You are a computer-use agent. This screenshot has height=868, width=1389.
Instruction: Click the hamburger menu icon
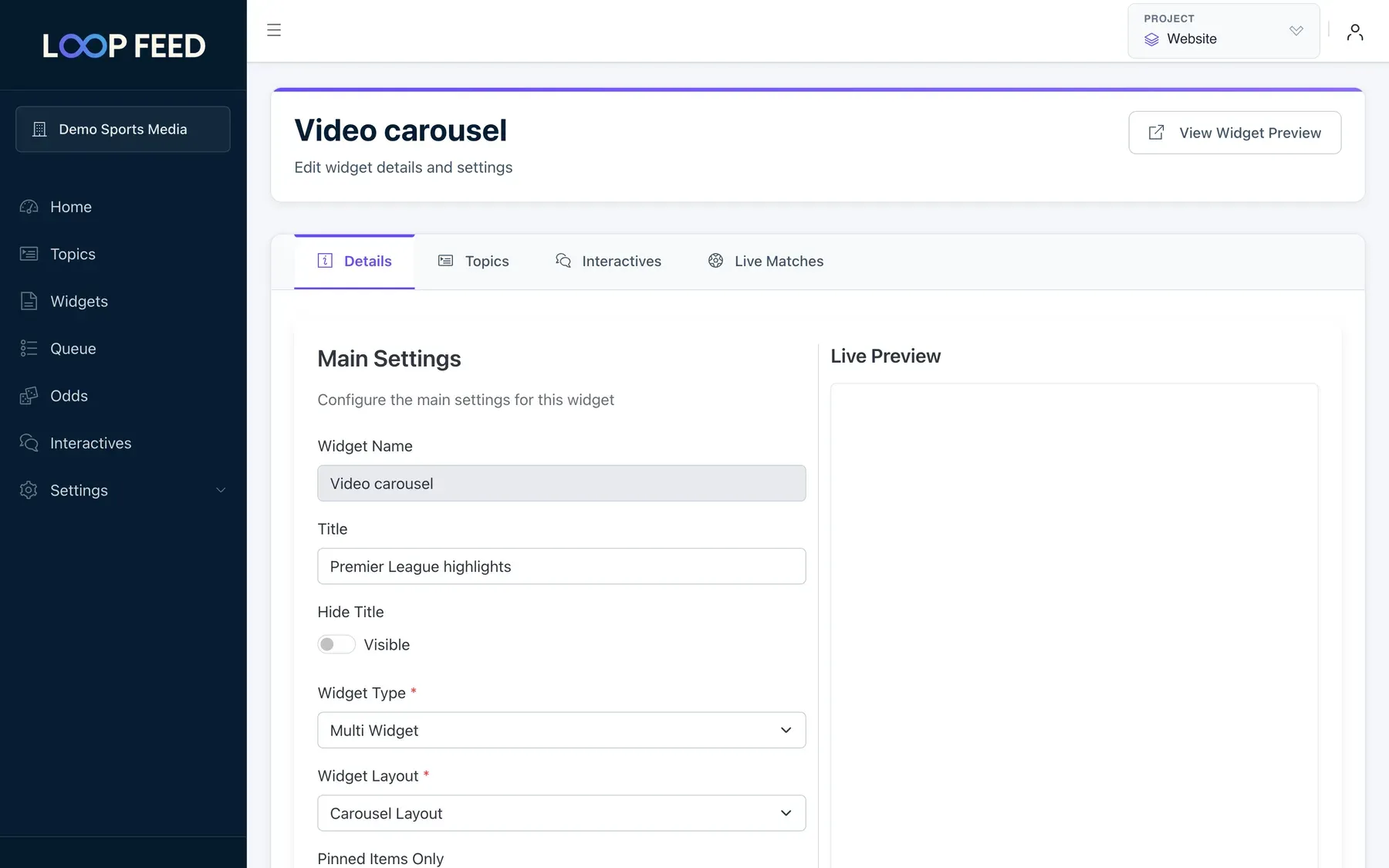274,30
